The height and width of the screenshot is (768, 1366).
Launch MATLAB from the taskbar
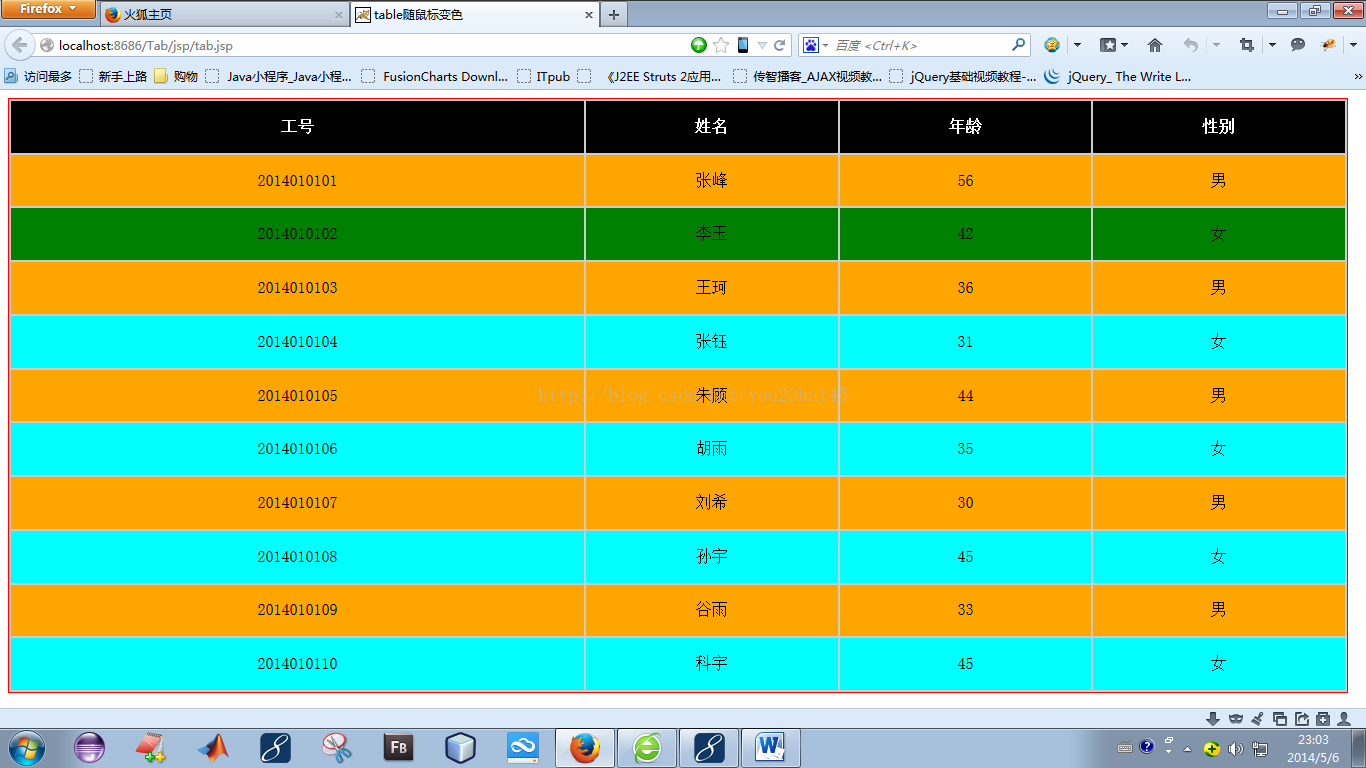click(x=212, y=748)
